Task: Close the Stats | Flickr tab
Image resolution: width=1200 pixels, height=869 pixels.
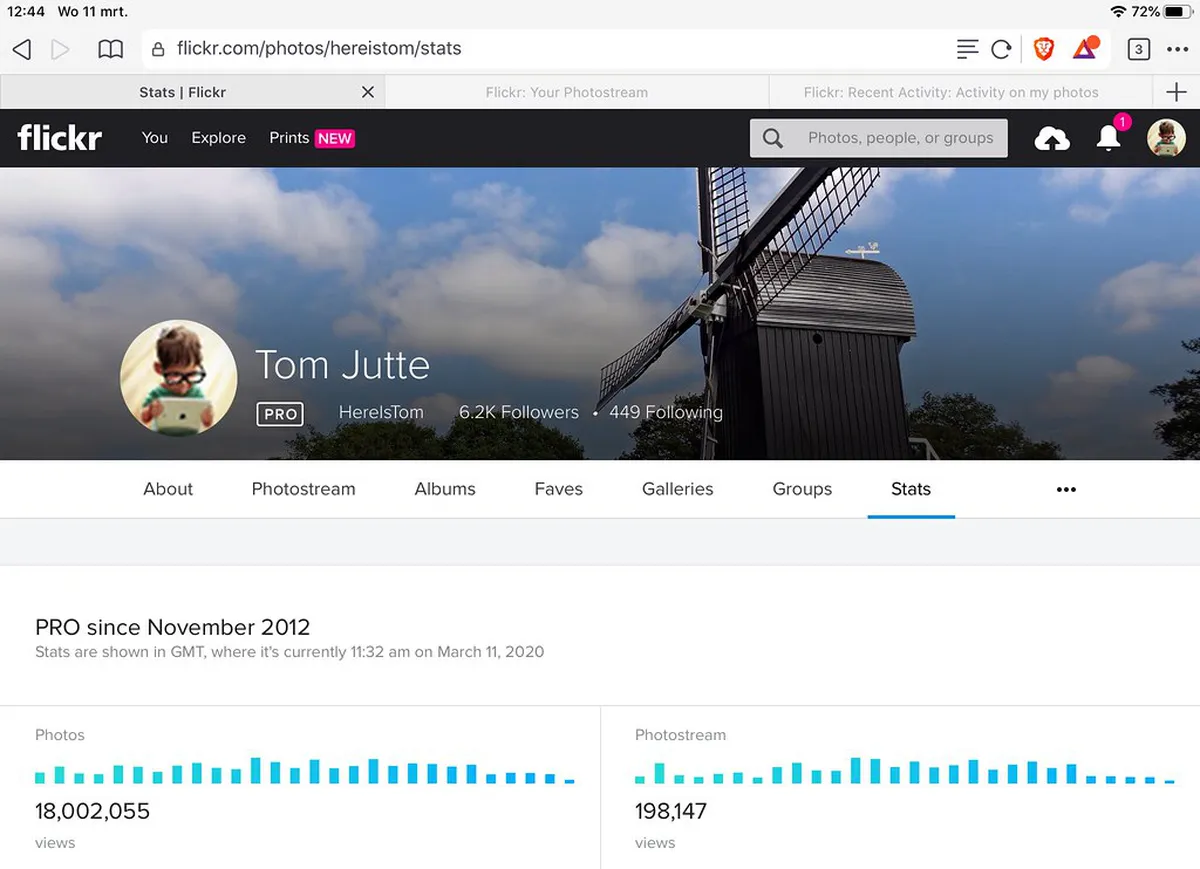Action: [367, 92]
